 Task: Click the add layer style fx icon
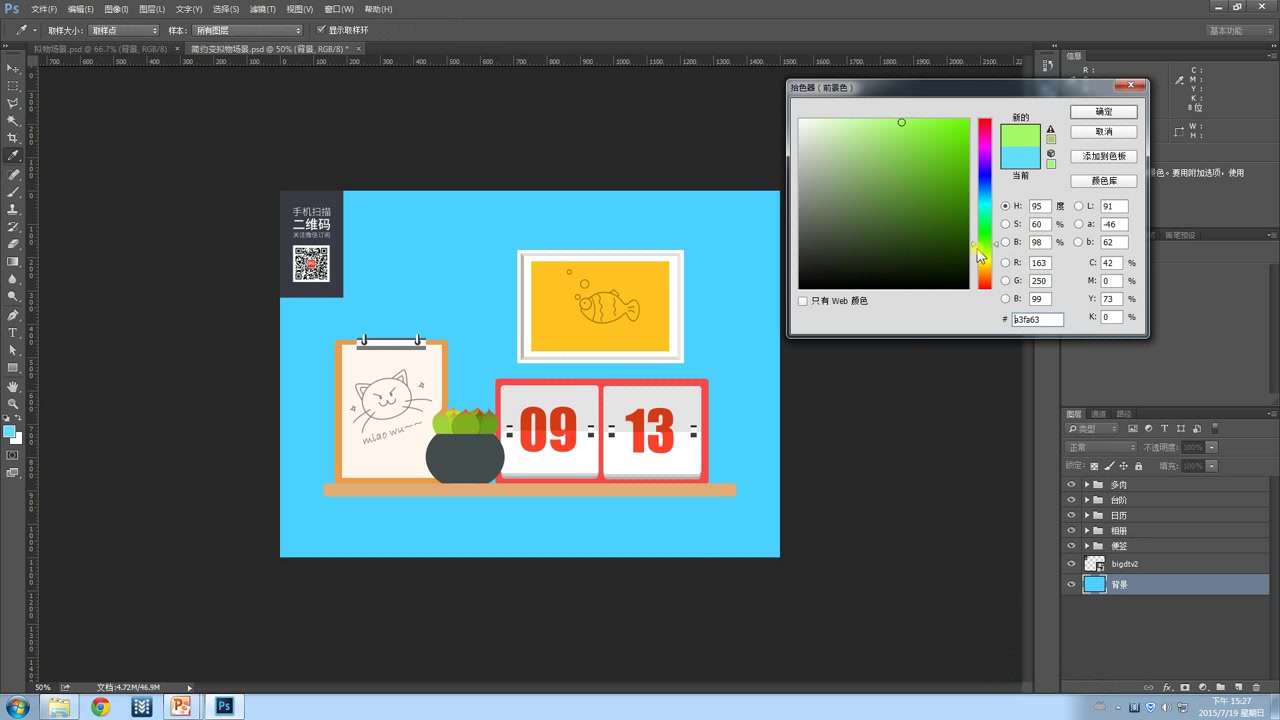pos(1167,688)
